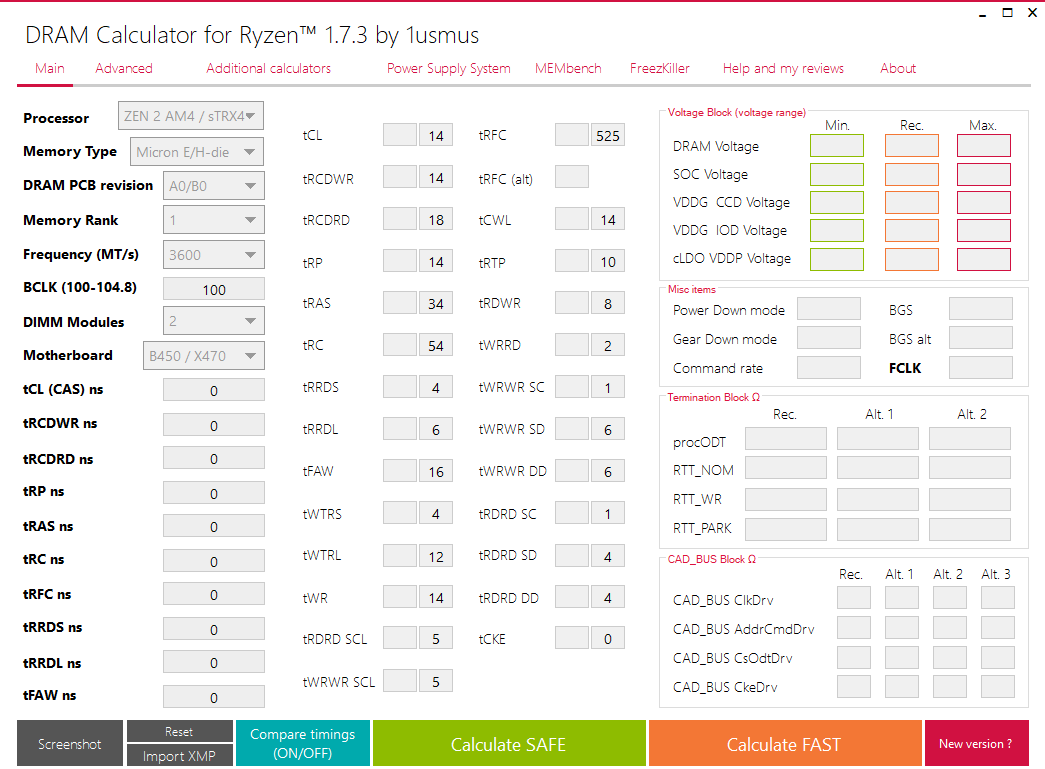Click the tWTRL timing value 12
This screenshot has height=769, width=1045.
pos(436,556)
